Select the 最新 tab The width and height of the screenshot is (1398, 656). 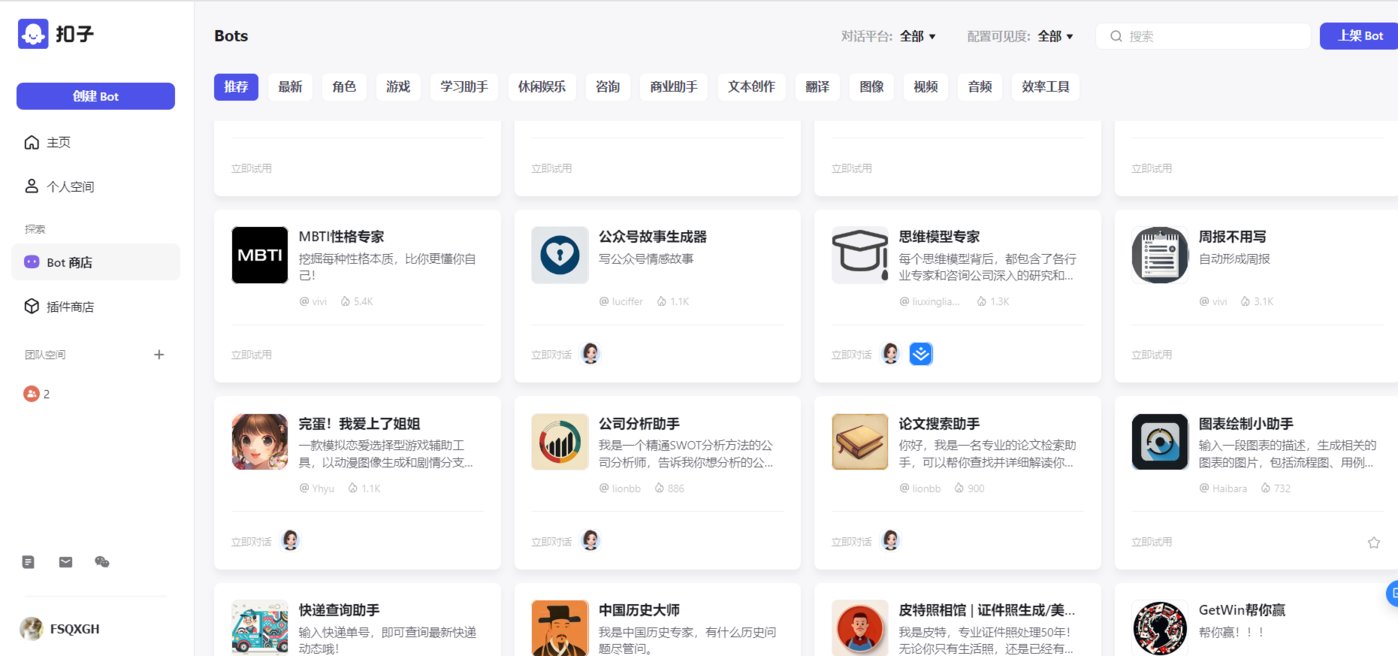coord(290,87)
